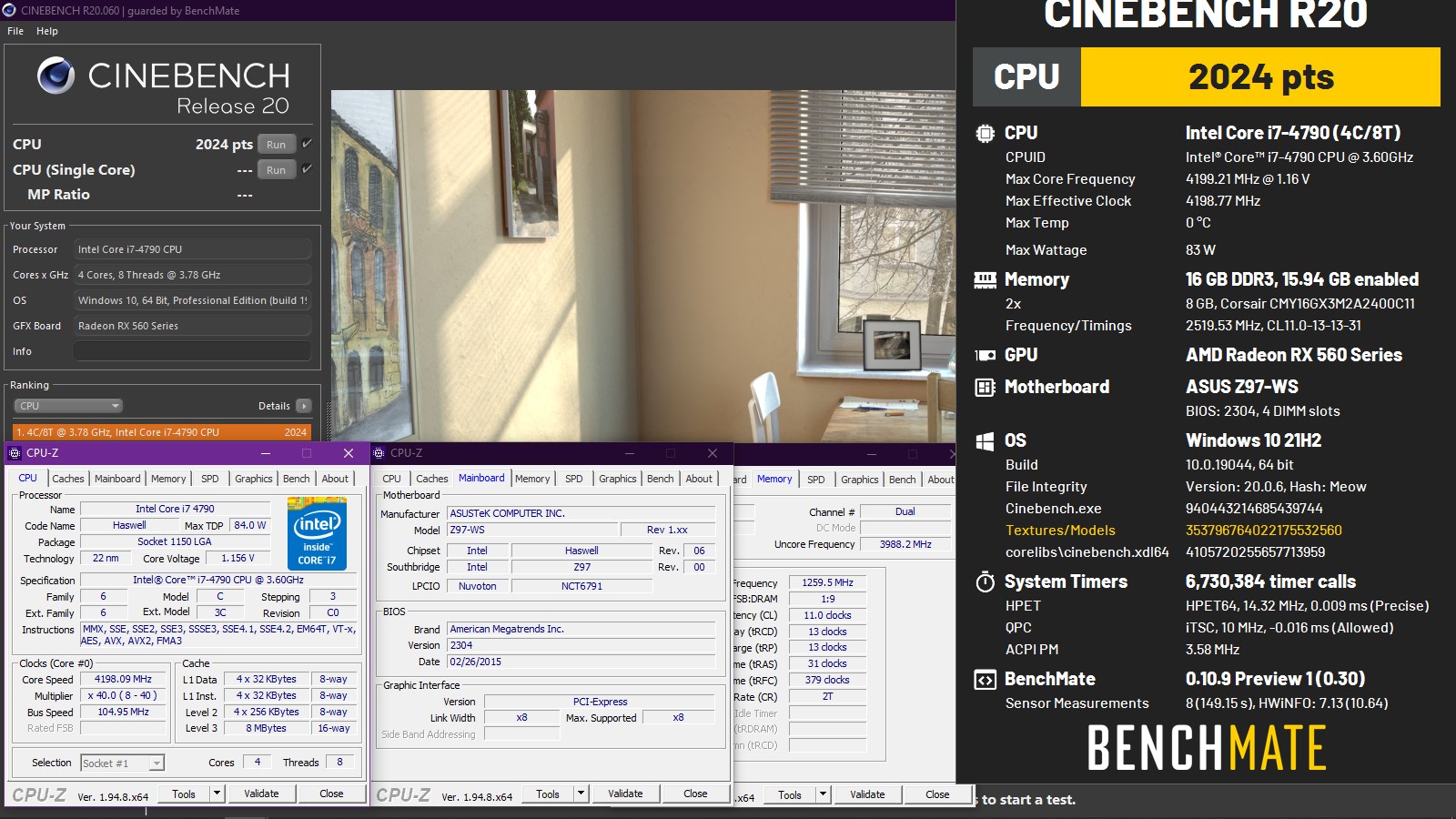Select Graphics tab in Mainboard CPU-Z window
This screenshot has height=819, width=1456.
[x=618, y=479]
